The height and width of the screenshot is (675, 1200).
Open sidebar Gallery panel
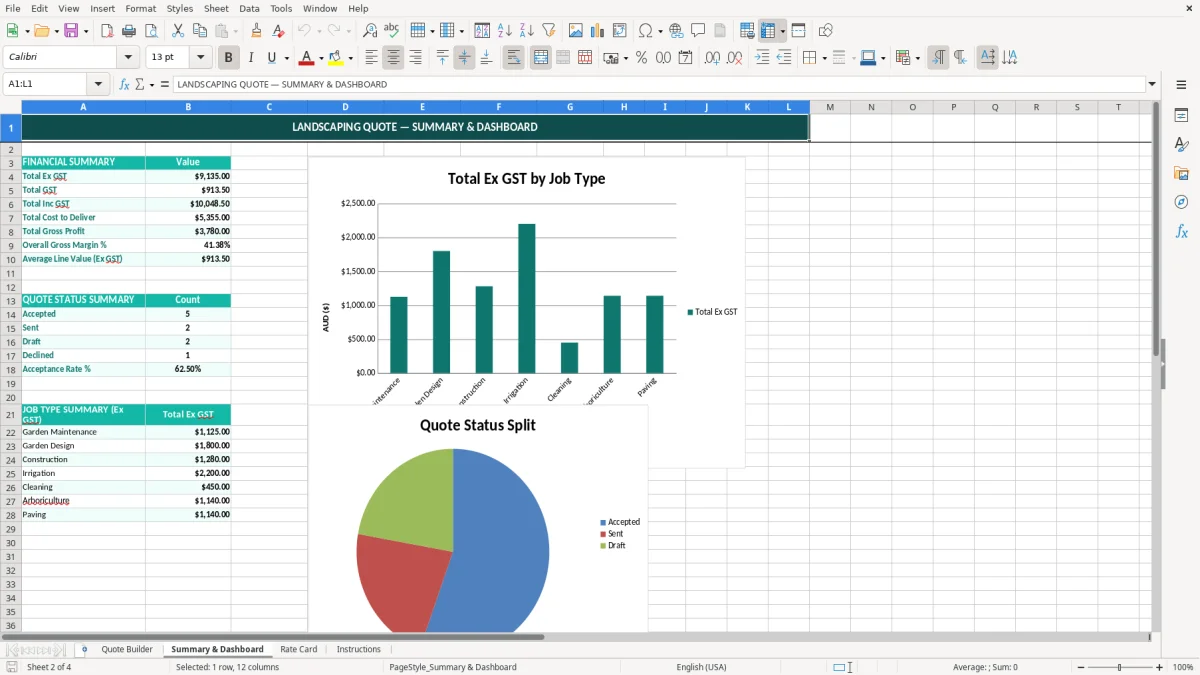(x=1181, y=173)
